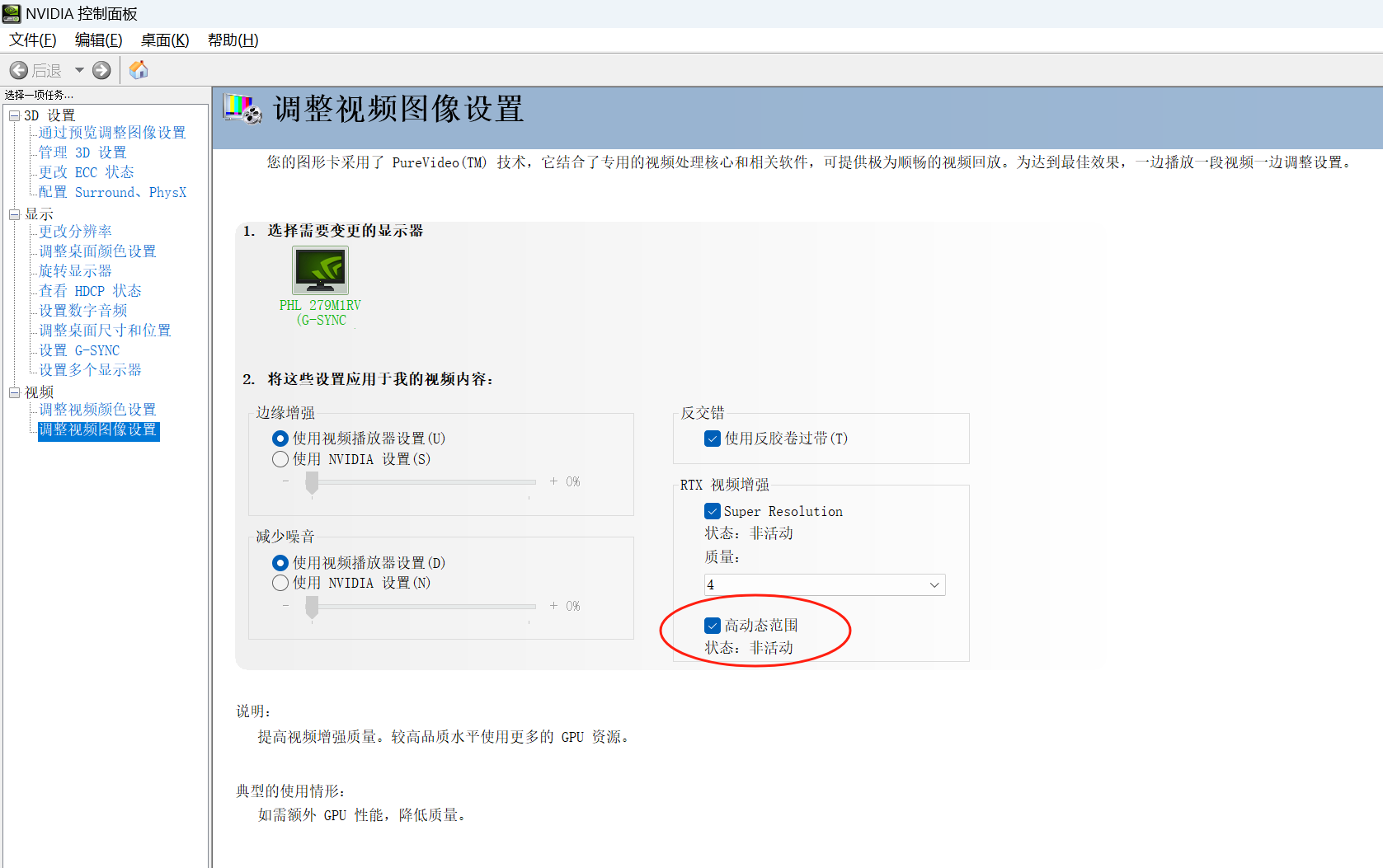Open 通过预览调整图像设置 link
This screenshot has height=868, width=1383.
112,133
